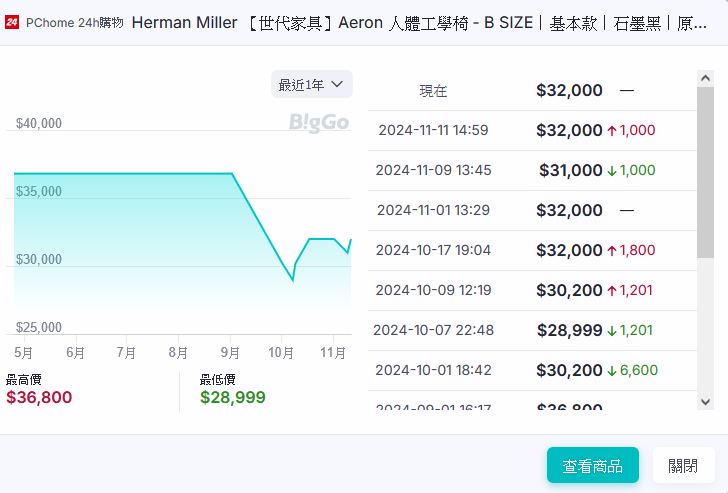Click the red up arrow beside 1,800

point(612,250)
